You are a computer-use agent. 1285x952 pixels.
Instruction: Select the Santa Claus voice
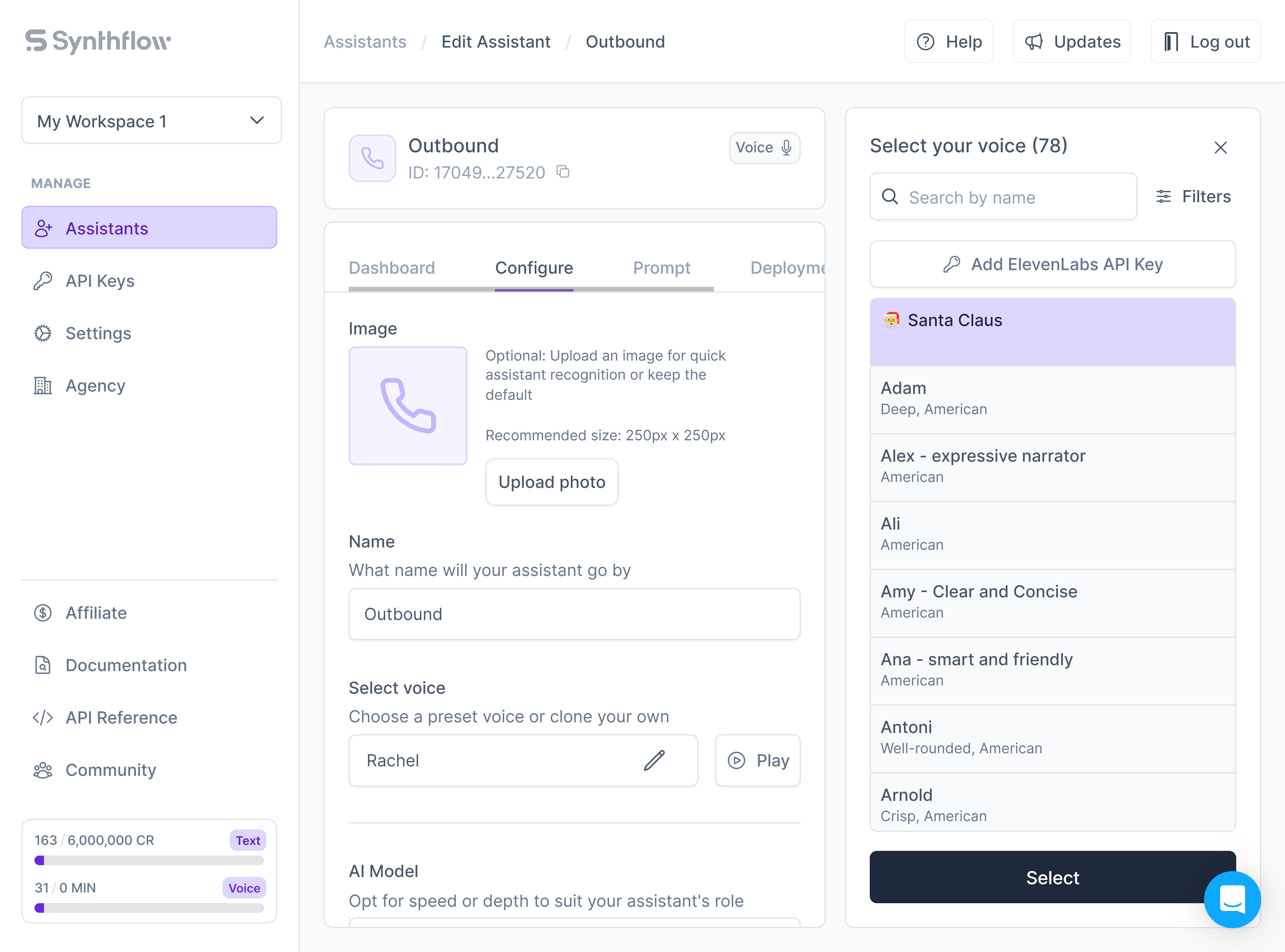tap(1051, 331)
